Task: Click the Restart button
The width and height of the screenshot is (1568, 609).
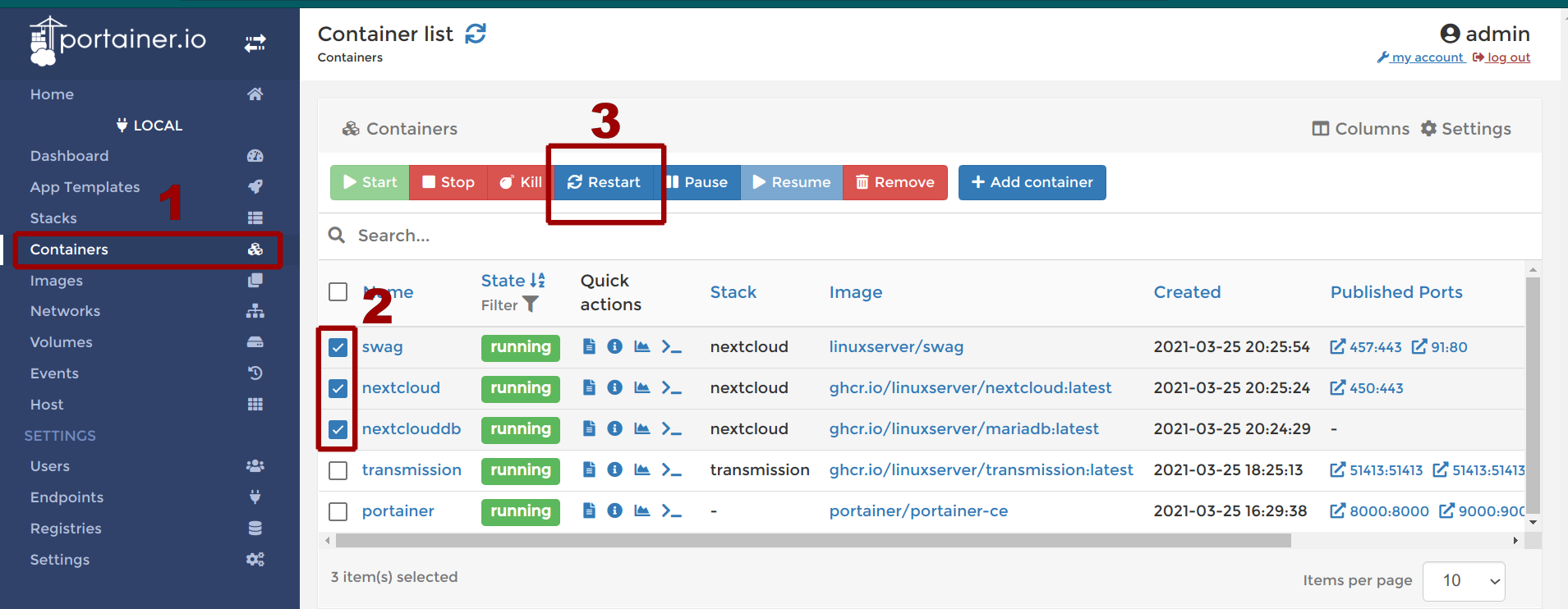Action: pyautogui.click(x=604, y=182)
